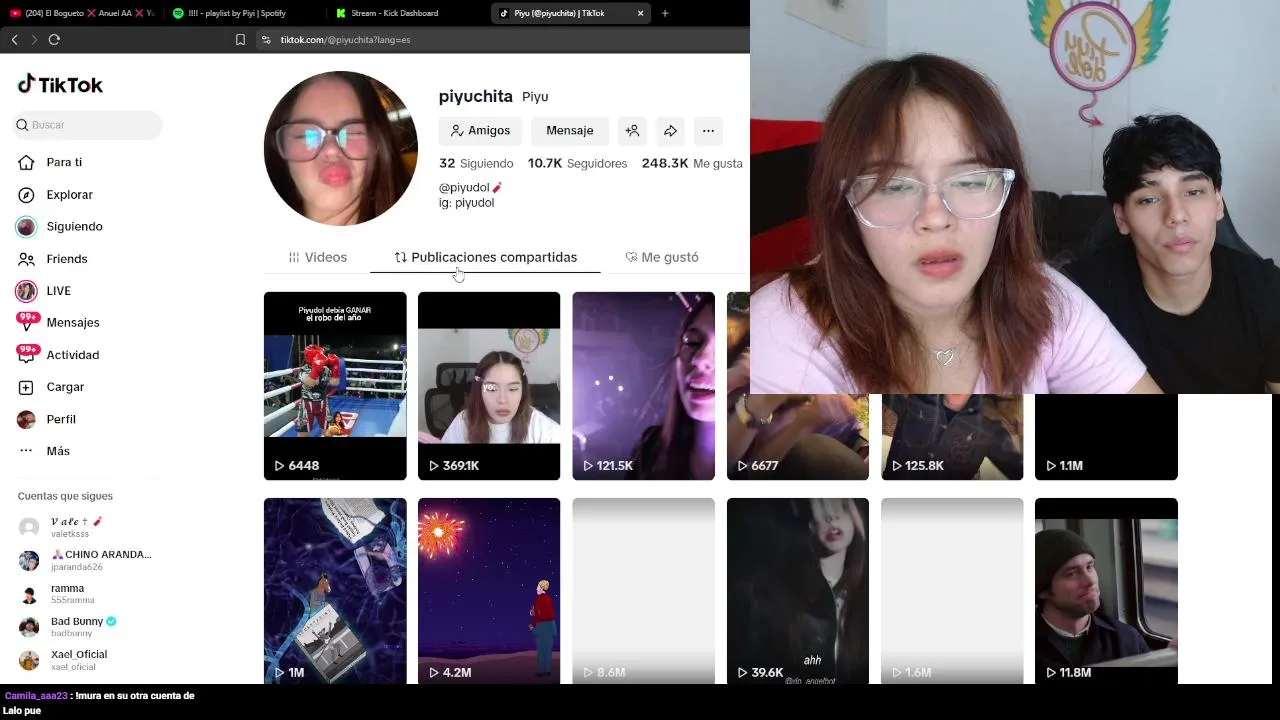The width and height of the screenshot is (1280, 720).
Task: Click the Mensaje button
Action: pyautogui.click(x=570, y=130)
